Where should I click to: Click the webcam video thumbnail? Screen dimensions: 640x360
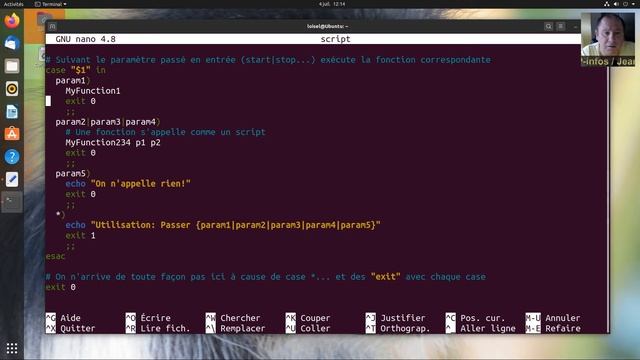coord(608,40)
